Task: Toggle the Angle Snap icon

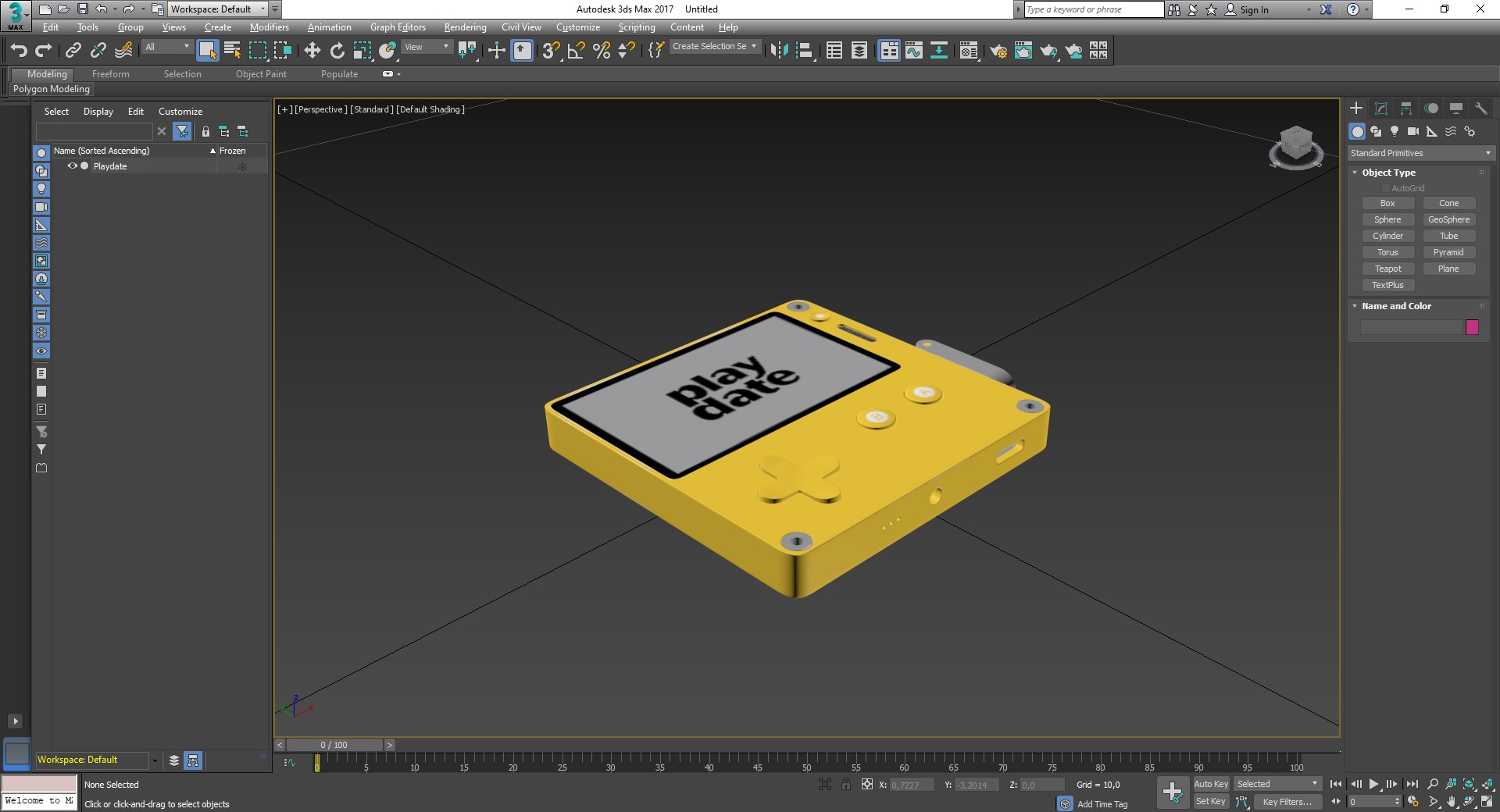Action: pyautogui.click(x=577, y=51)
